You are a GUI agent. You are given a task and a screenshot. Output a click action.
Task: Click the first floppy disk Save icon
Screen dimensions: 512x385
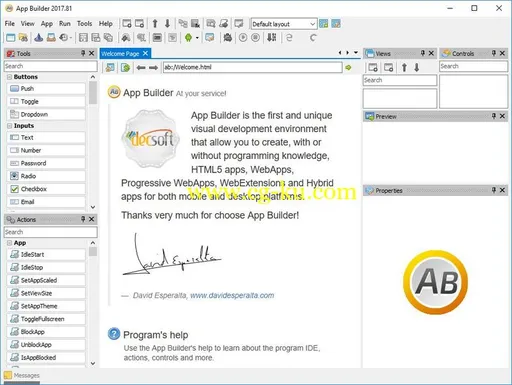[x=83, y=38]
